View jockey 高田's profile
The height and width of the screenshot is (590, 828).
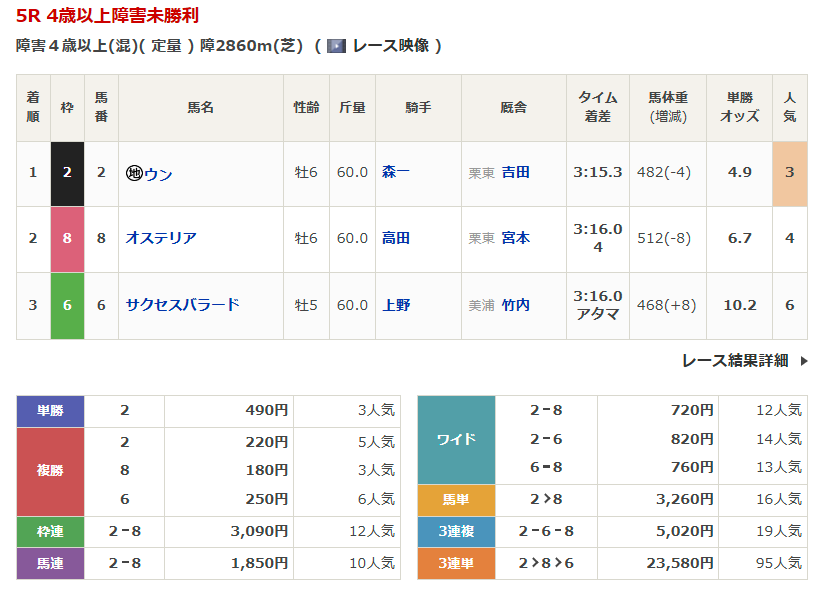pyautogui.click(x=396, y=238)
